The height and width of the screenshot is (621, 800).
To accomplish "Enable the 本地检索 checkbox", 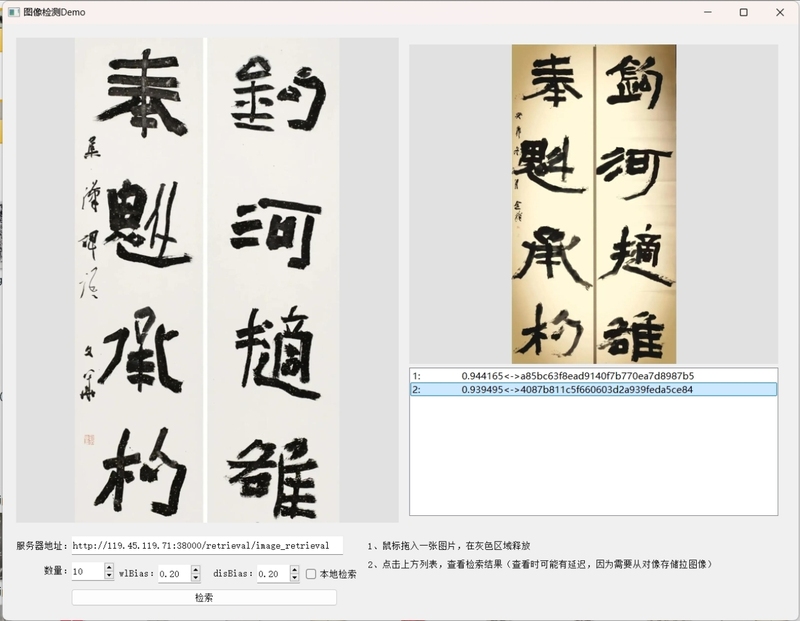I will 311,574.
